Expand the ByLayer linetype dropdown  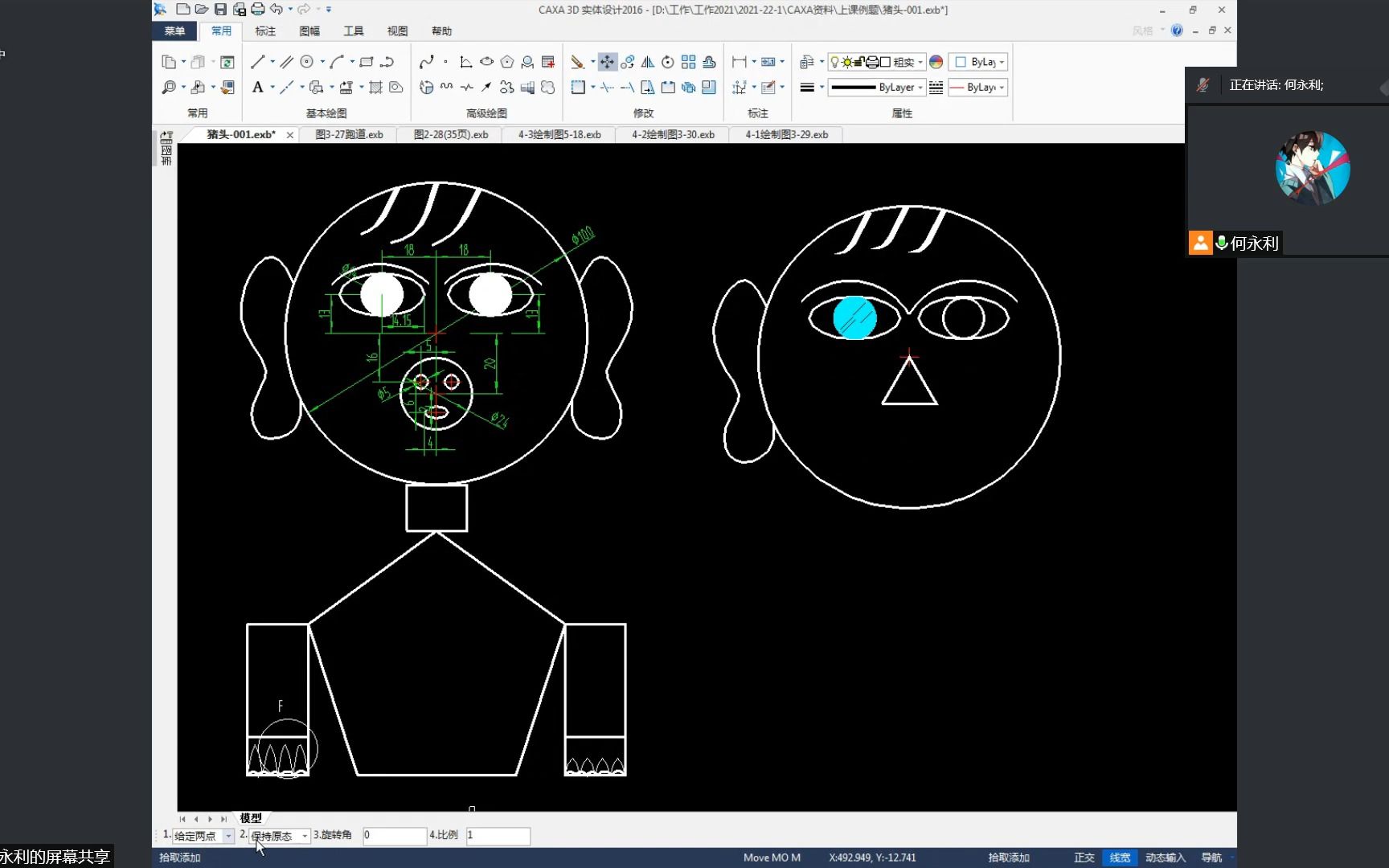point(877,87)
